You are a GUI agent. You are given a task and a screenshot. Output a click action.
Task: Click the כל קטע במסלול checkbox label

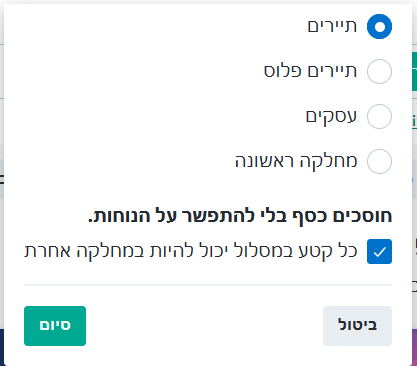191,251
